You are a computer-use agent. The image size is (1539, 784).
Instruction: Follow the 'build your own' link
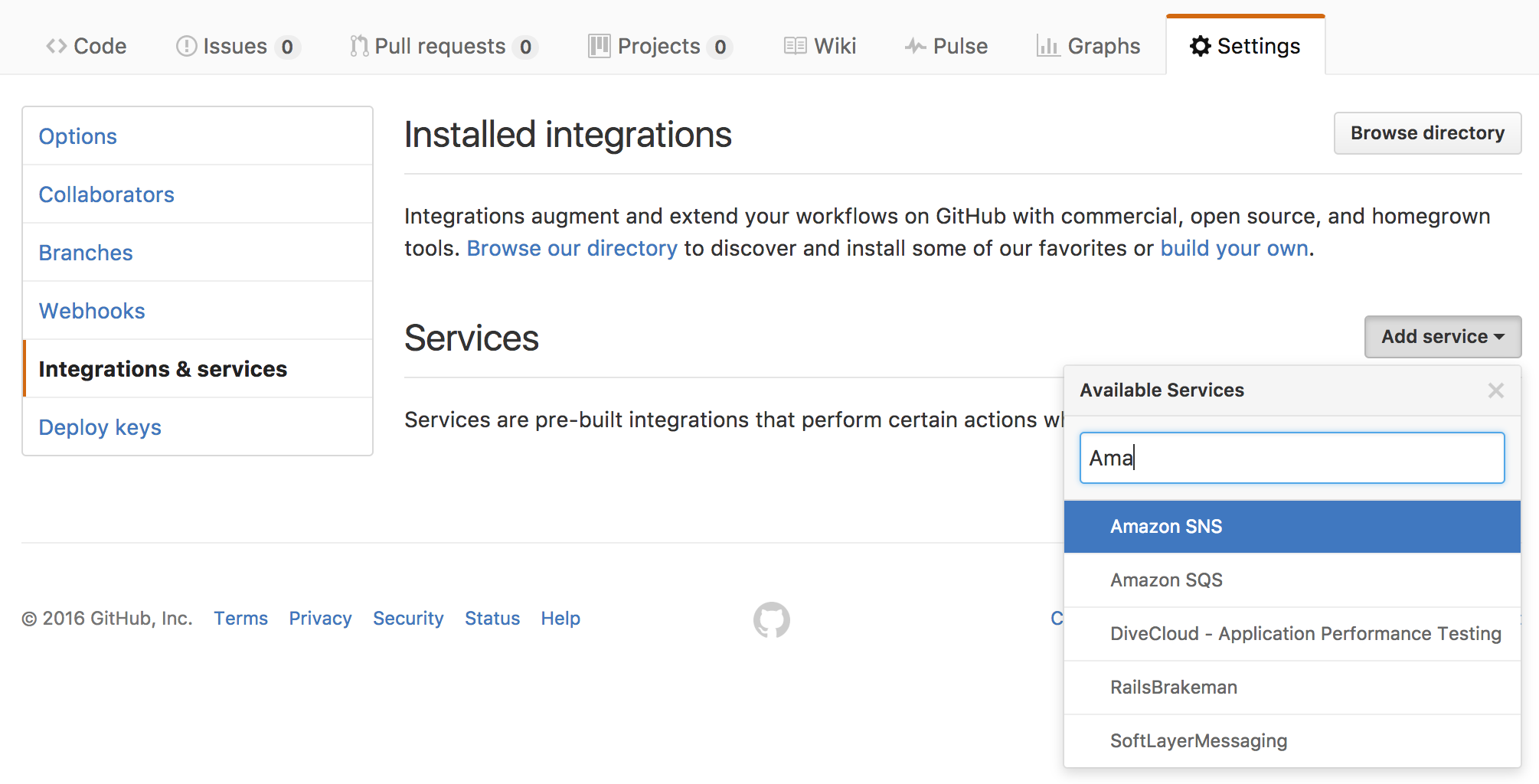coord(1234,249)
